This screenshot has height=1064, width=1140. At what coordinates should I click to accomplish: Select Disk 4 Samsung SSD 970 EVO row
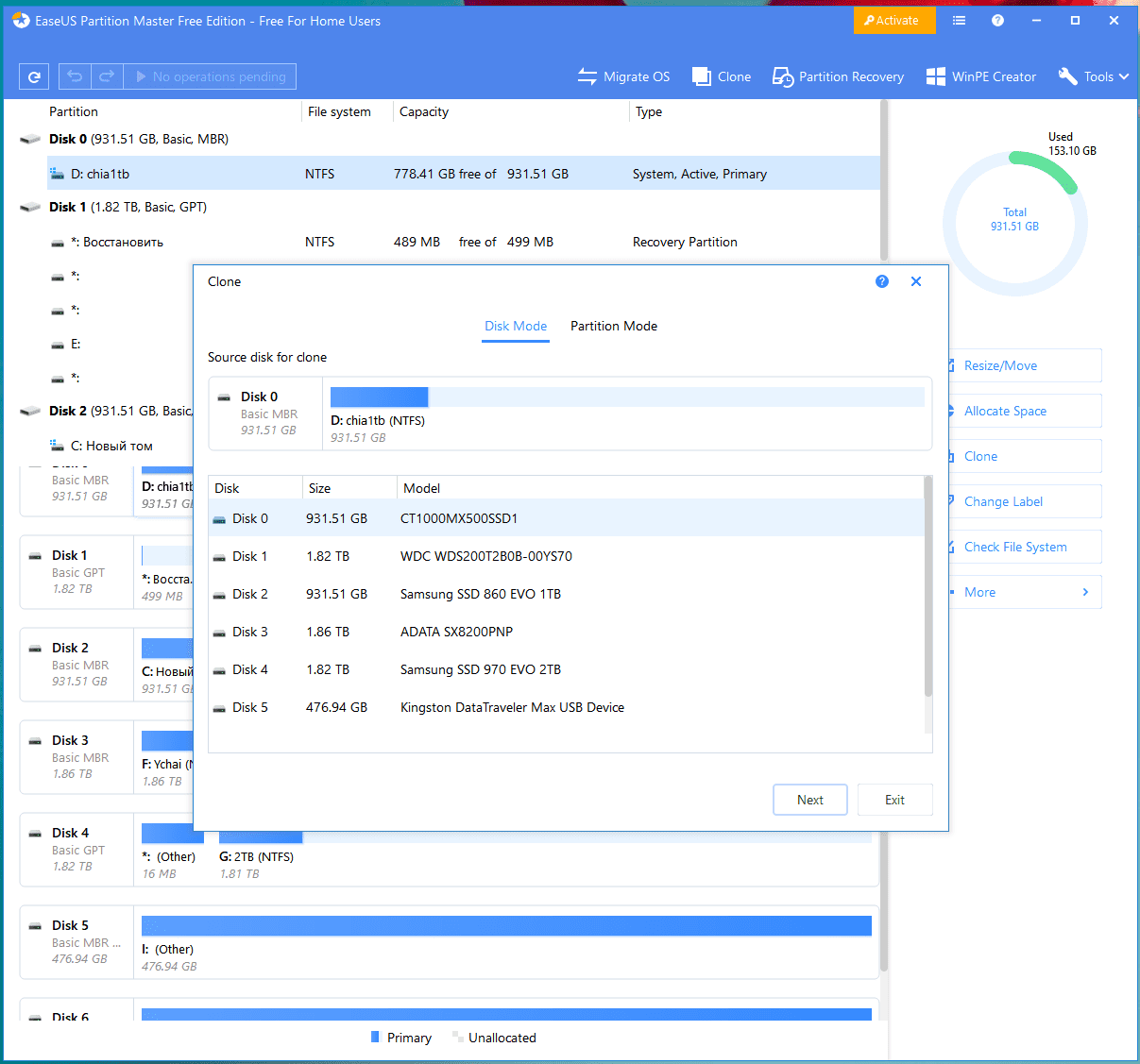566,669
